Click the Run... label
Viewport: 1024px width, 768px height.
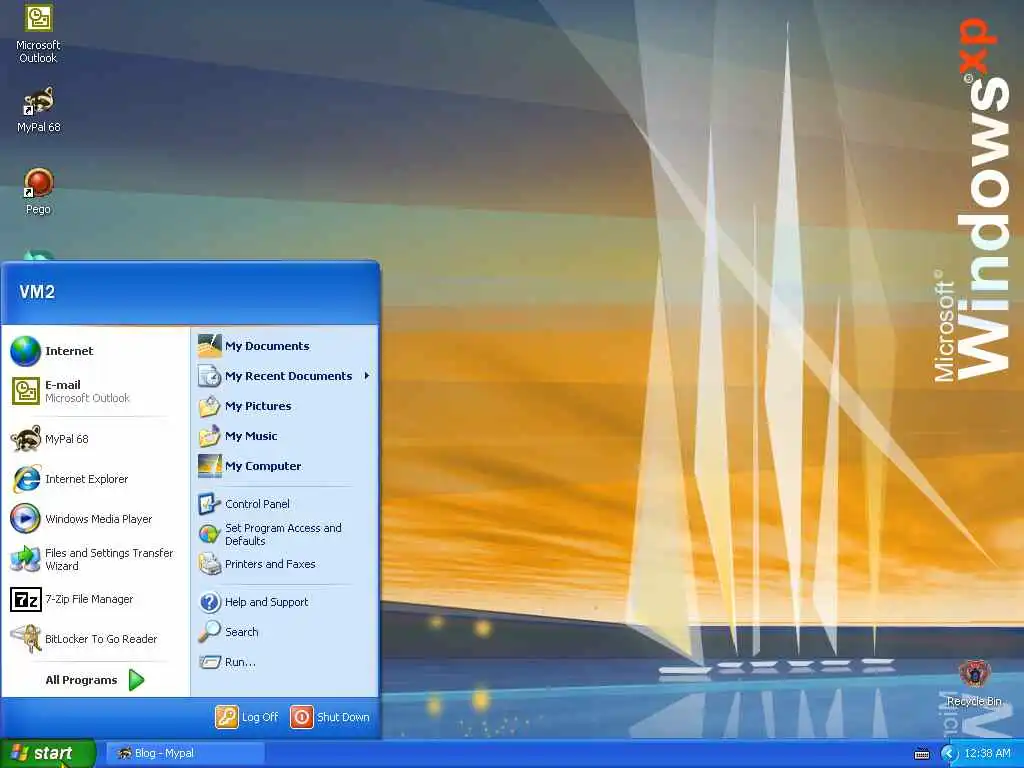[240, 662]
